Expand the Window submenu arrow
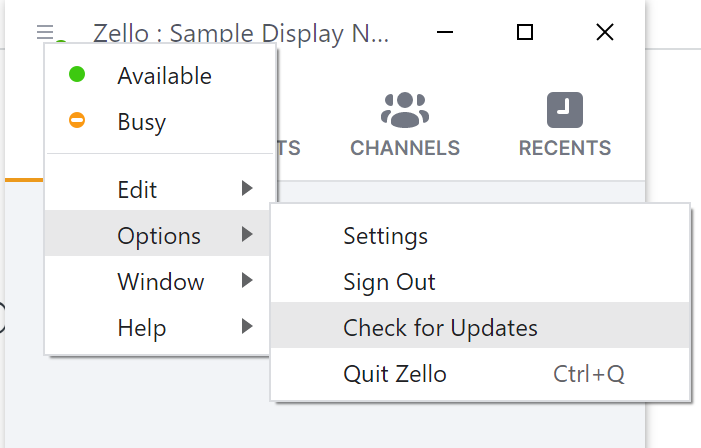The width and height of the screenshot is (701, 448). click(x=247, y=280)
